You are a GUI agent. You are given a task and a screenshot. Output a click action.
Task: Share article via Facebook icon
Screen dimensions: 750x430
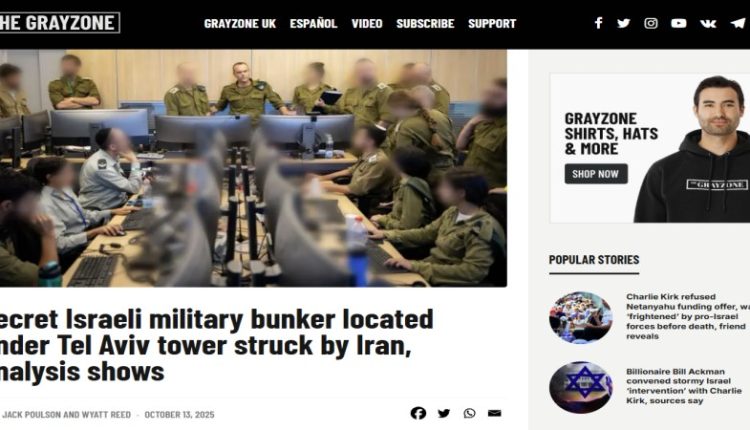coord(418,413)
